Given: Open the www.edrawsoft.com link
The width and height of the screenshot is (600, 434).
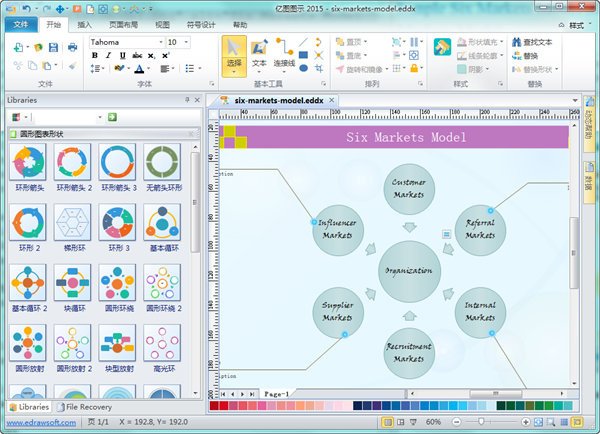Looking at the screenshot, I should 42,423.
